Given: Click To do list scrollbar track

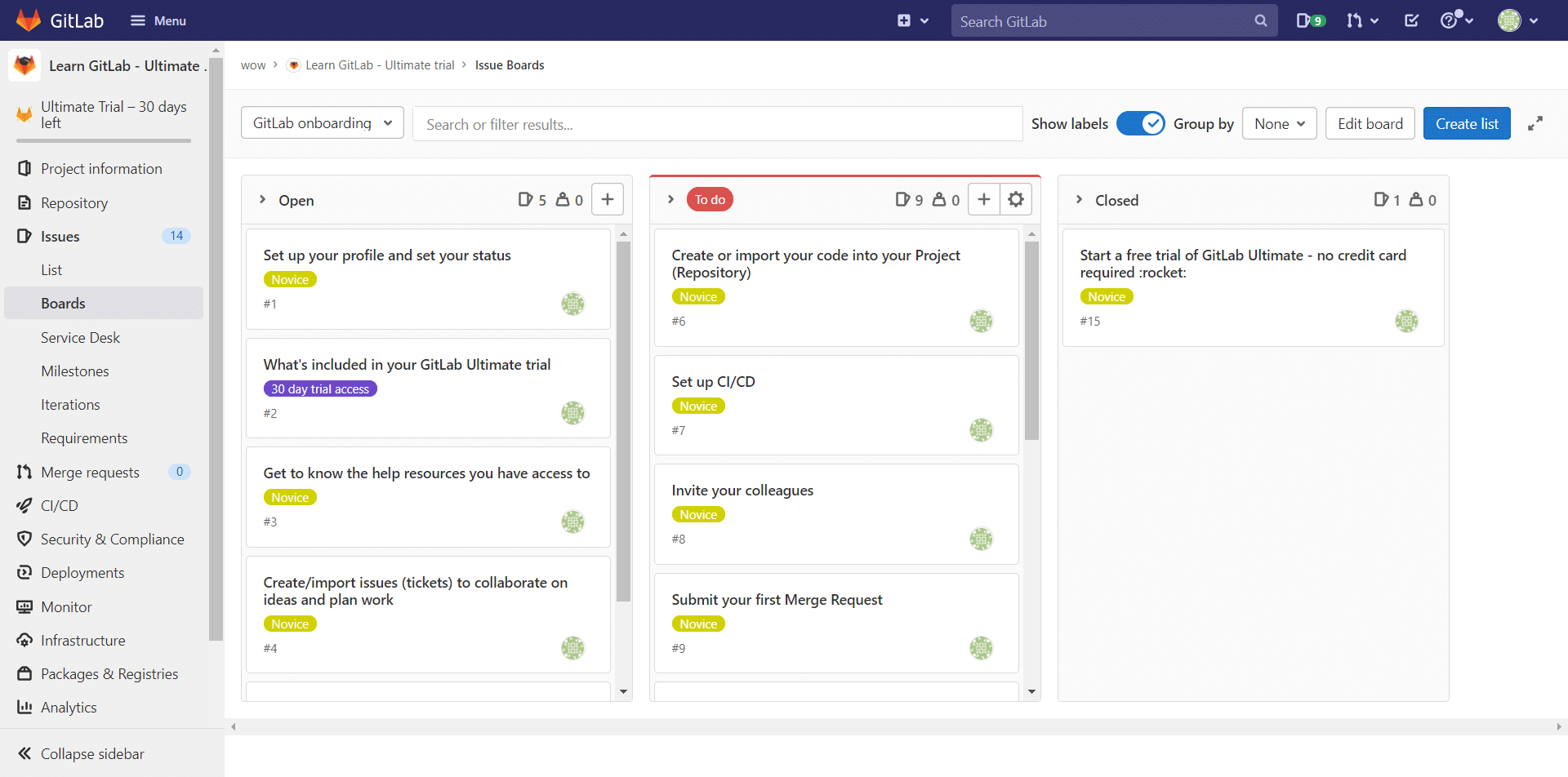Looking at the screenshot, I should pyautogui.click(x=1031, y=563).
